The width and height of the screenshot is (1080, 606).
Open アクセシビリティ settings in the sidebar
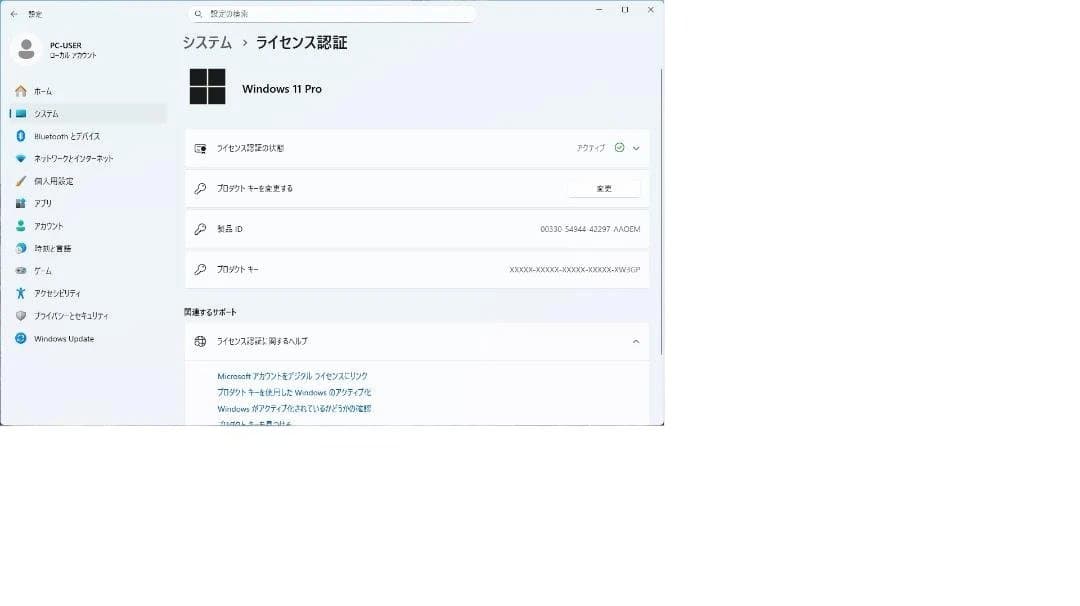[x=57, y=293]
